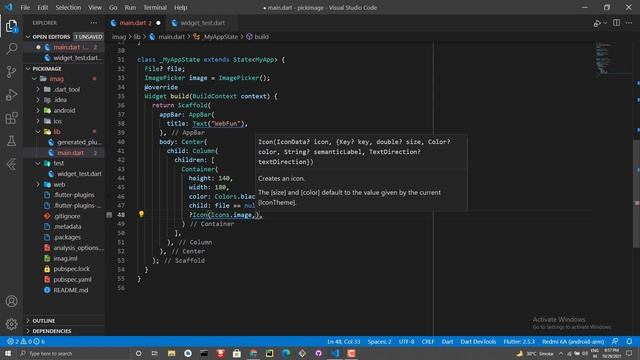Open the Source Control view icon
Image resolution: width=640 pixels, height=360 pixels.
pyautogui.click(x=11, y=72)
